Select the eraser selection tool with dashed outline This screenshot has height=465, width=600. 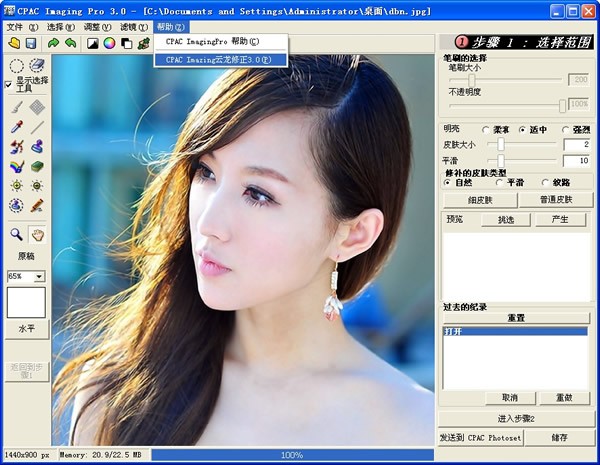(x=37, y=65)
